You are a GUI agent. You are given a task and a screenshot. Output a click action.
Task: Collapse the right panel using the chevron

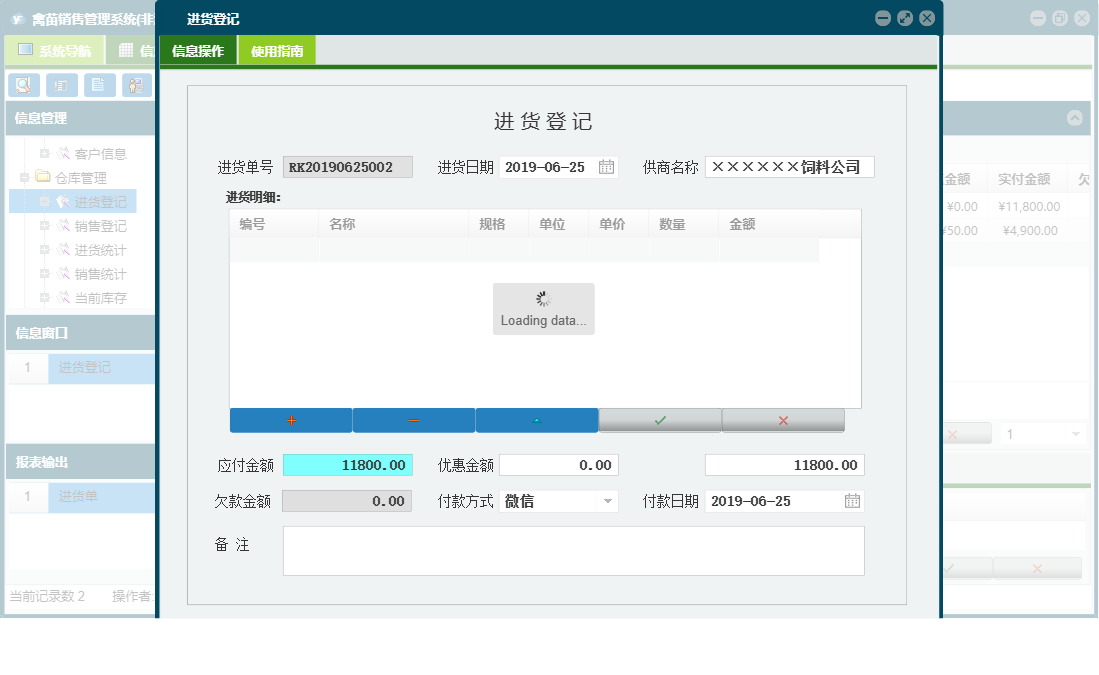[x=1073, y=118]
